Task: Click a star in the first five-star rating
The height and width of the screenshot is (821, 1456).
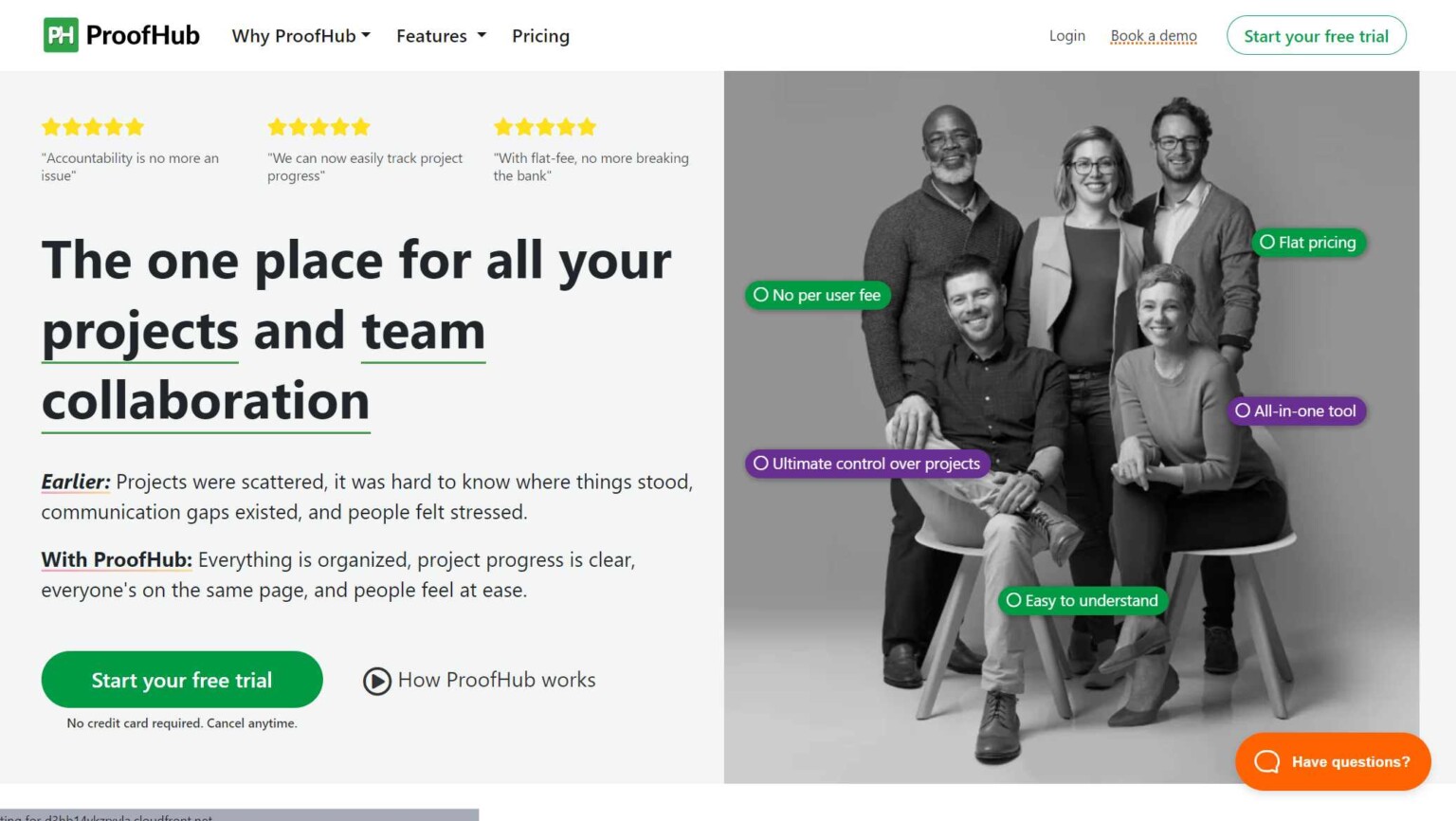Action: point(93,126)
